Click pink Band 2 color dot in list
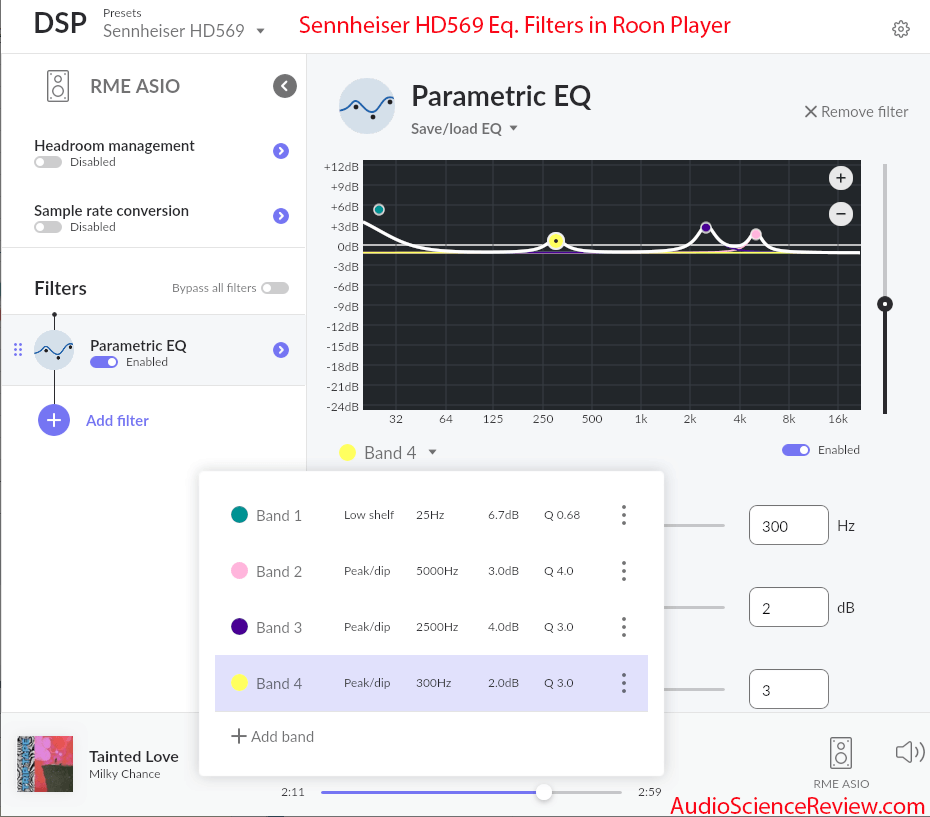Screen dimensions: 930x817 click(x=239, y=571)
